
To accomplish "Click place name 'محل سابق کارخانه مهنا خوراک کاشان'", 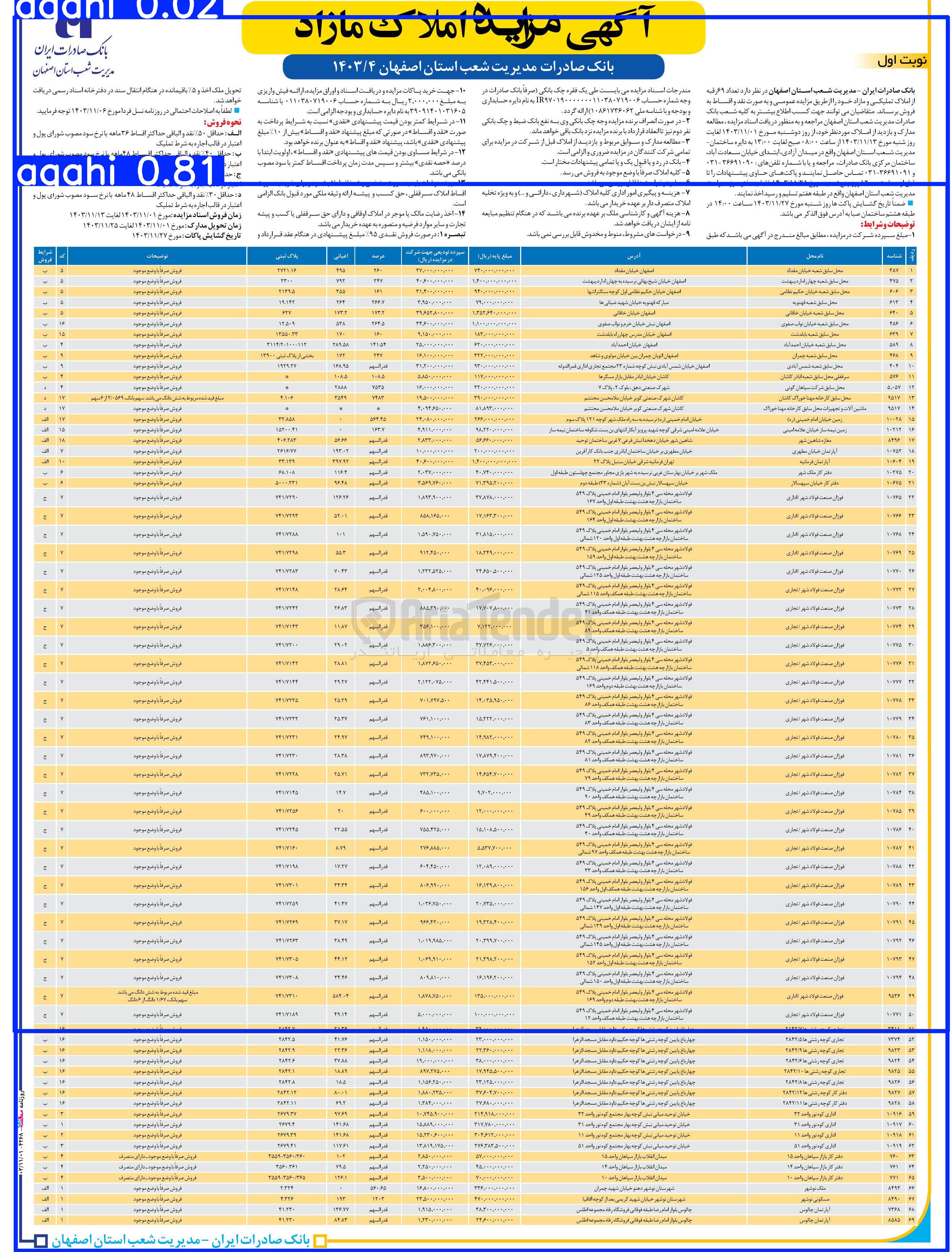I will tap(814, 398).
